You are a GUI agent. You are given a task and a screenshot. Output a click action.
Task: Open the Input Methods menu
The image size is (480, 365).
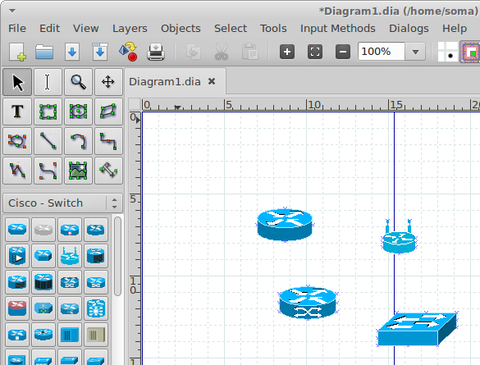point(338,28)
